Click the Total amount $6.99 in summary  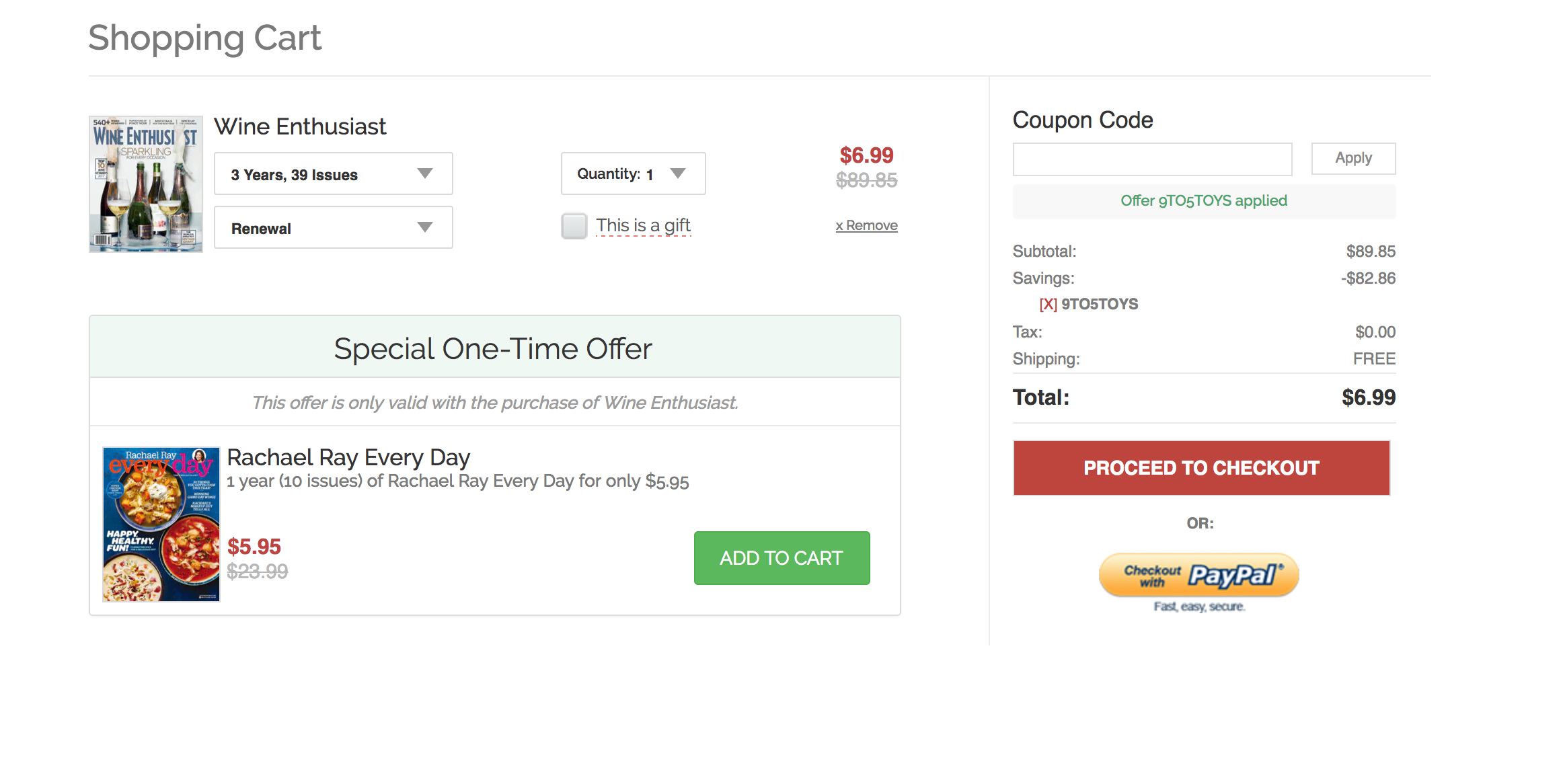pyautogui.click(x=1369, y=397)
